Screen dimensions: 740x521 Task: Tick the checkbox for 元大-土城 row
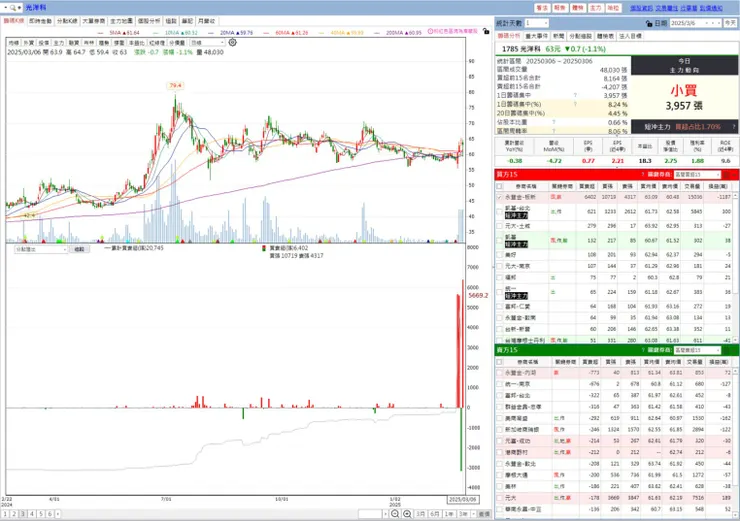pyautogui.click(x=499, y=226)
